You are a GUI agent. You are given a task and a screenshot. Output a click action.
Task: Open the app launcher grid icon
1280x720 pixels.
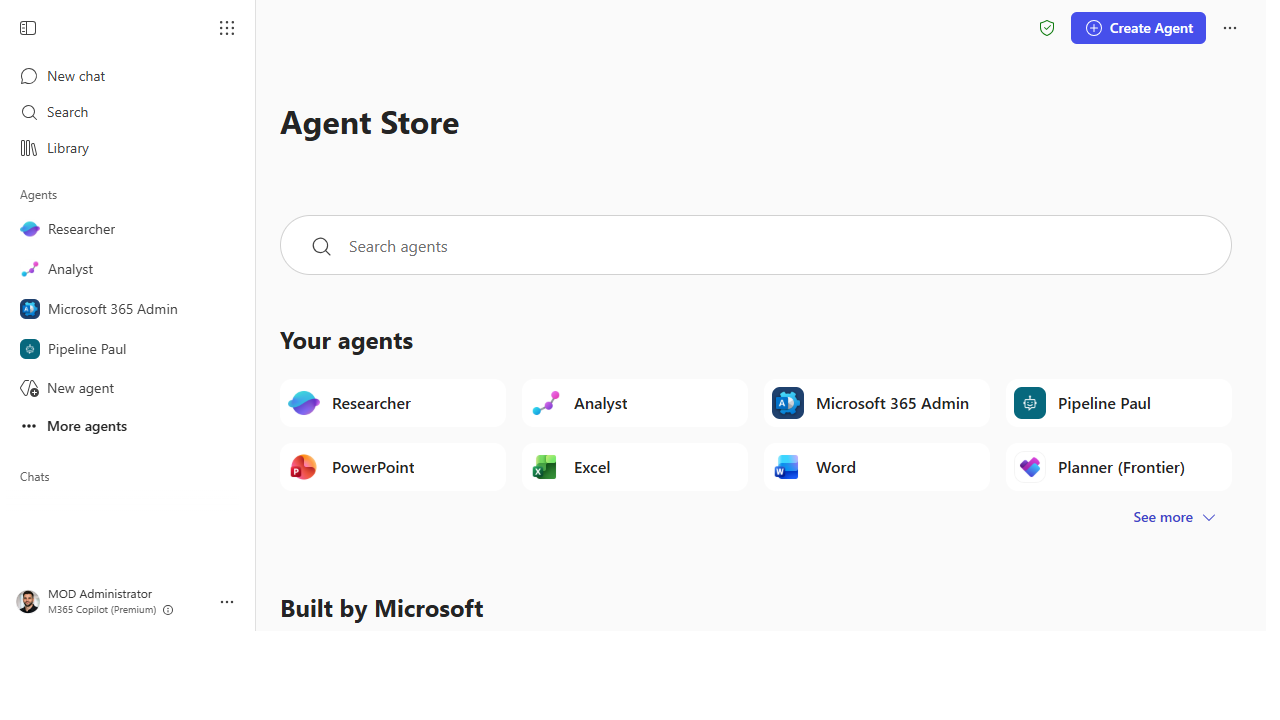pyautogui.click(x=227, y=28)
